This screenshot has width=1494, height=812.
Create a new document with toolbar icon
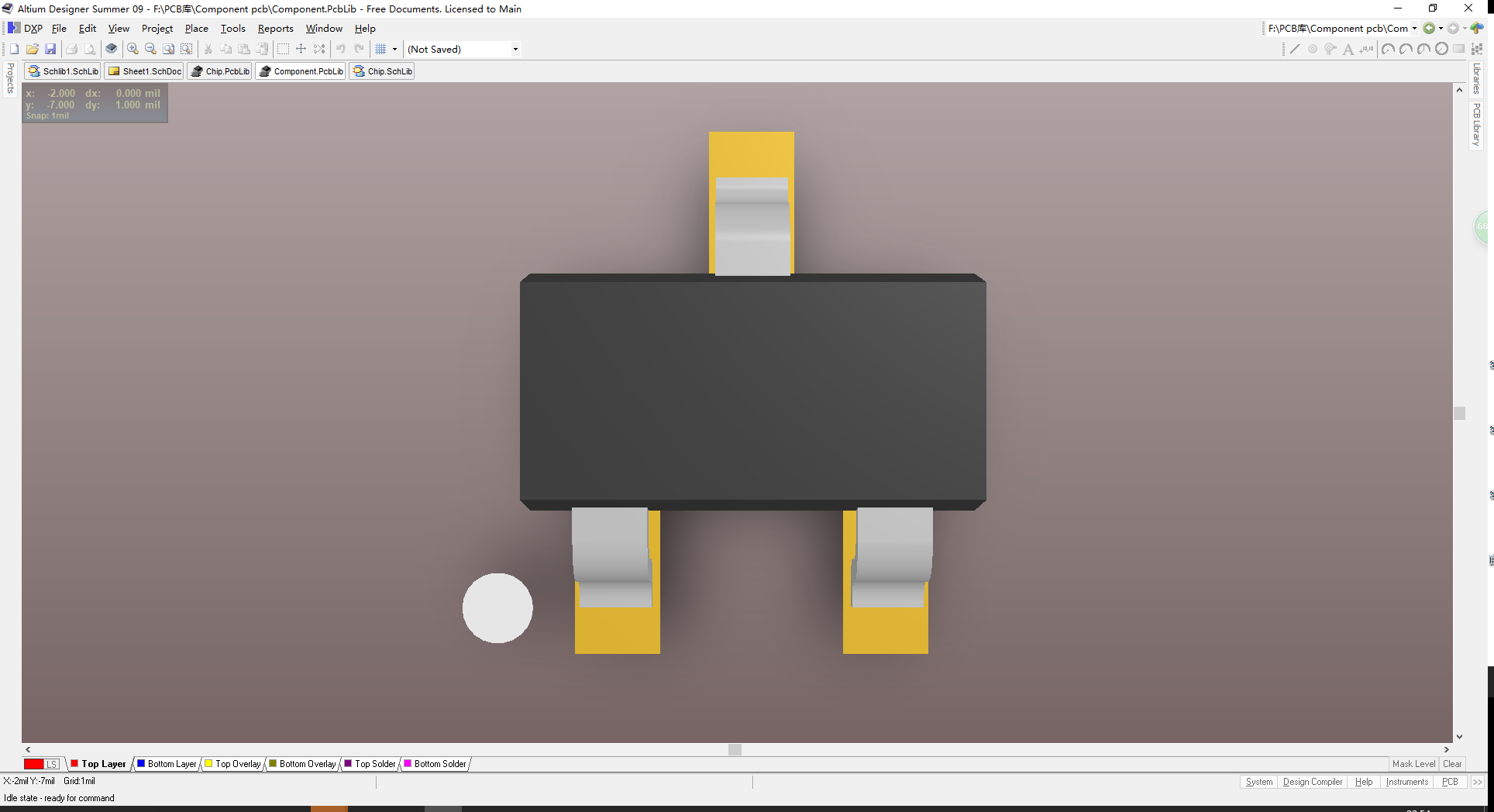click(14, 49)
